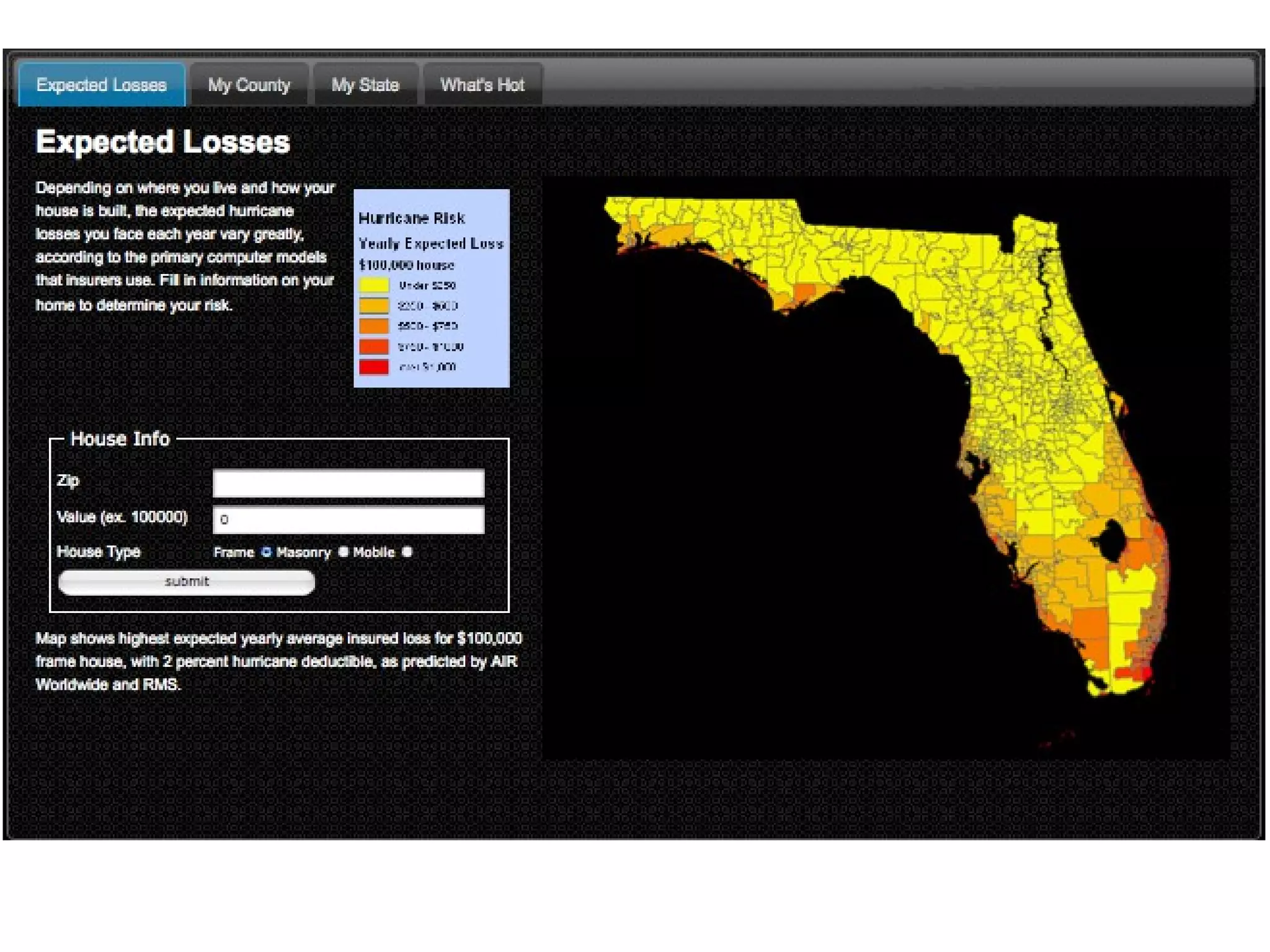Switch to the My State tab
Viewport: 1270px width, 952px height.
[x=365, y=85]
